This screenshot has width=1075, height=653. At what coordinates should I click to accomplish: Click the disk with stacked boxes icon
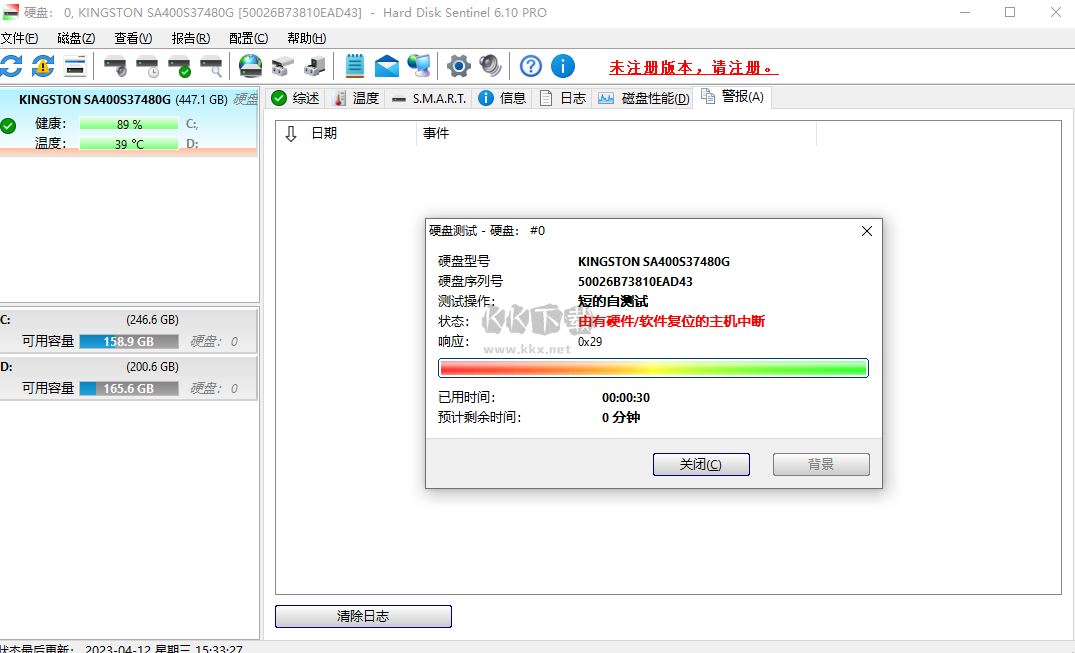coord(282,67)
